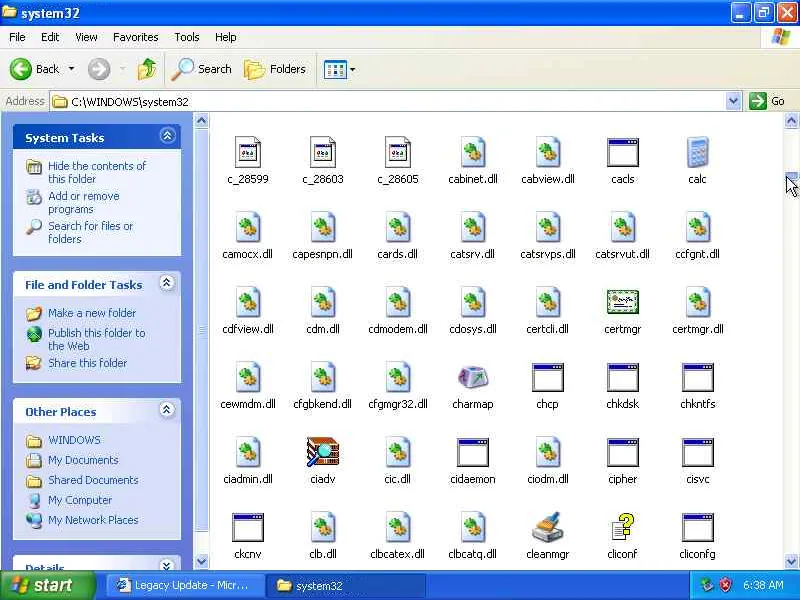Select the chkntfs executable icon
The width and height of the screenshot is (800, 600).
point(697,378)
